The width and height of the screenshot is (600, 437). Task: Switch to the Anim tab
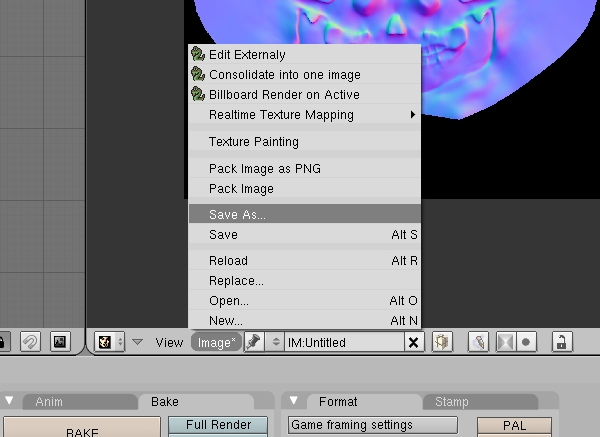[x=80, y=402]
